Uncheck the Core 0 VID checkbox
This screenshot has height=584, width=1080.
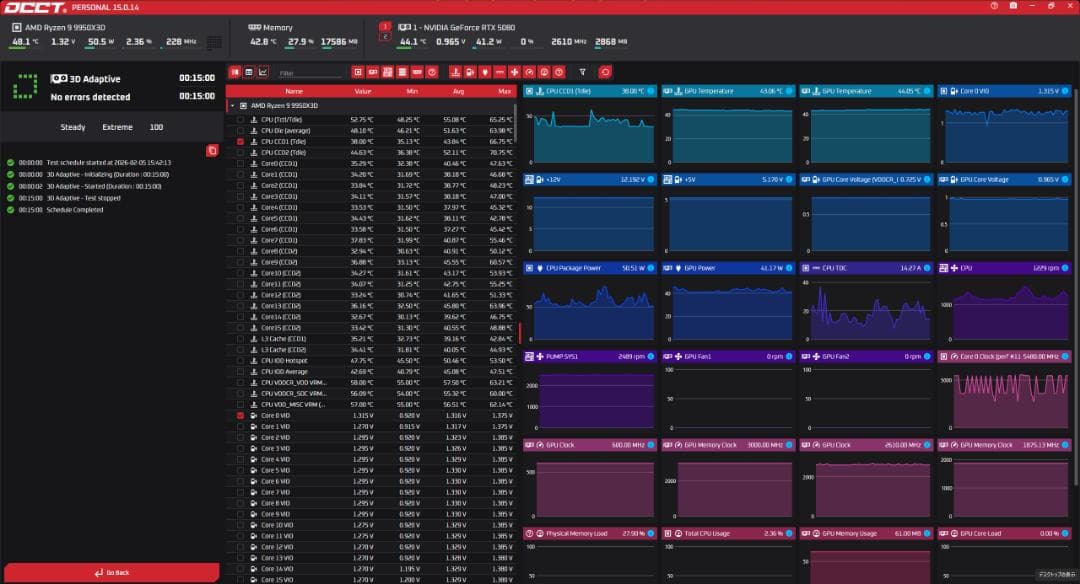[x=240, y=415]
